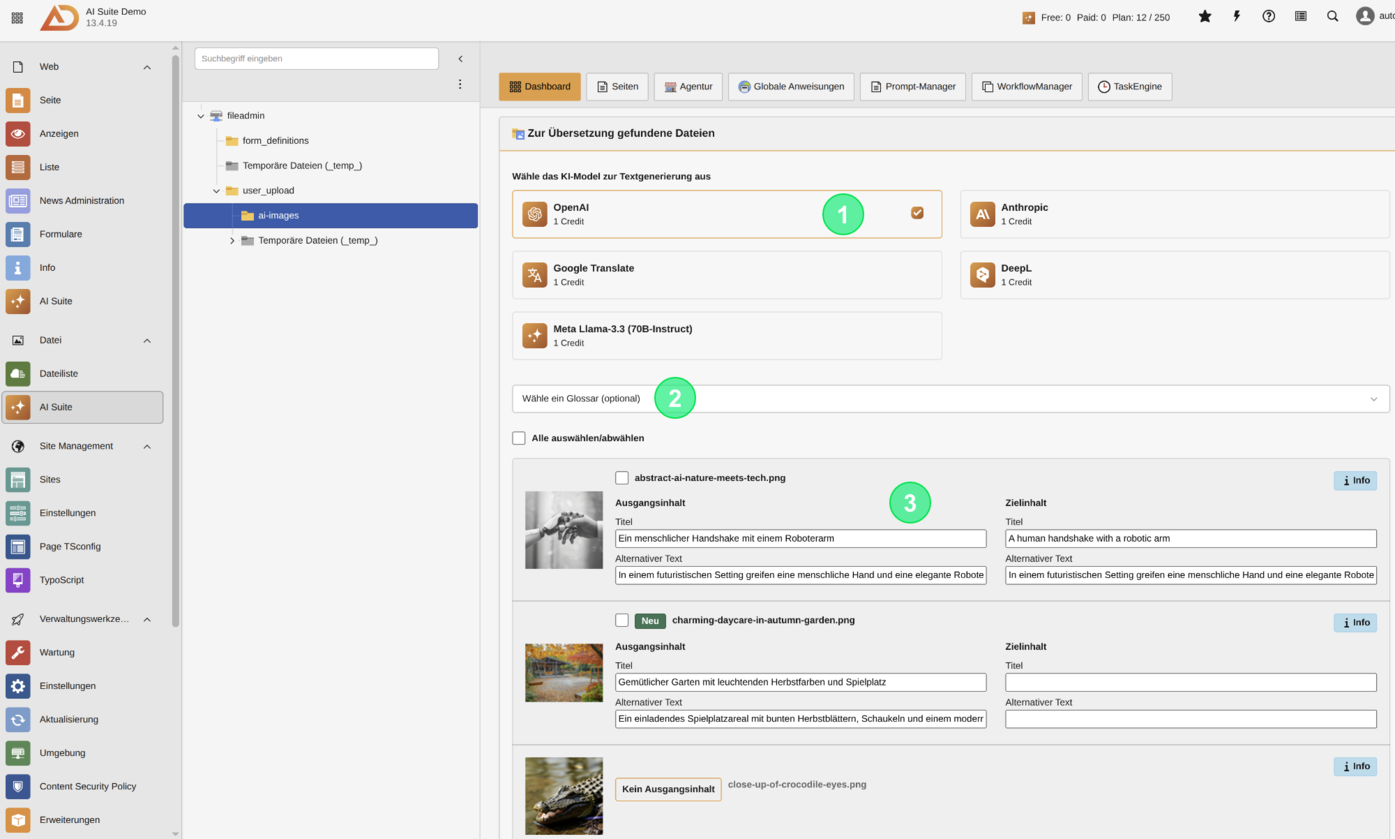Select the Anthropic model card

coord(1174,214)
